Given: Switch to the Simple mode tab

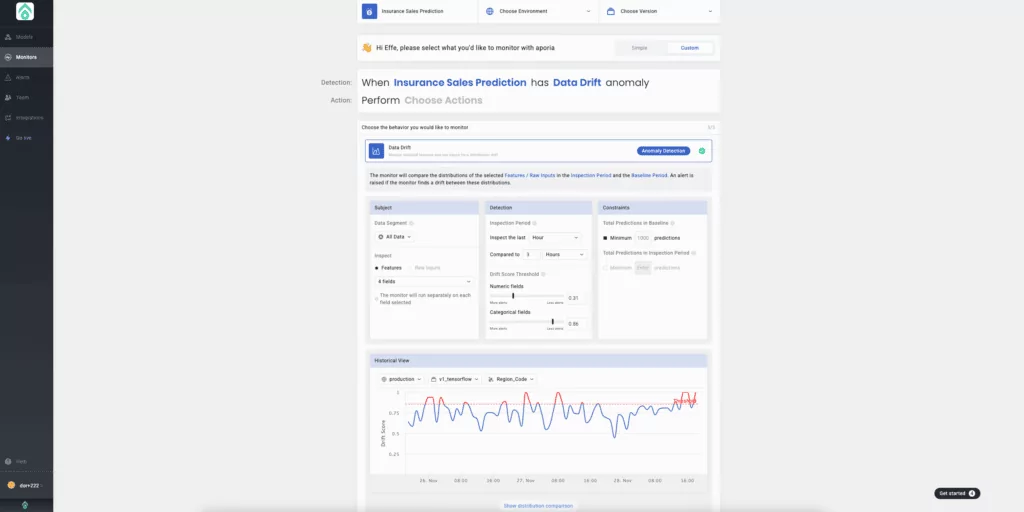Looking at the screenshot, I should point(639,48).
